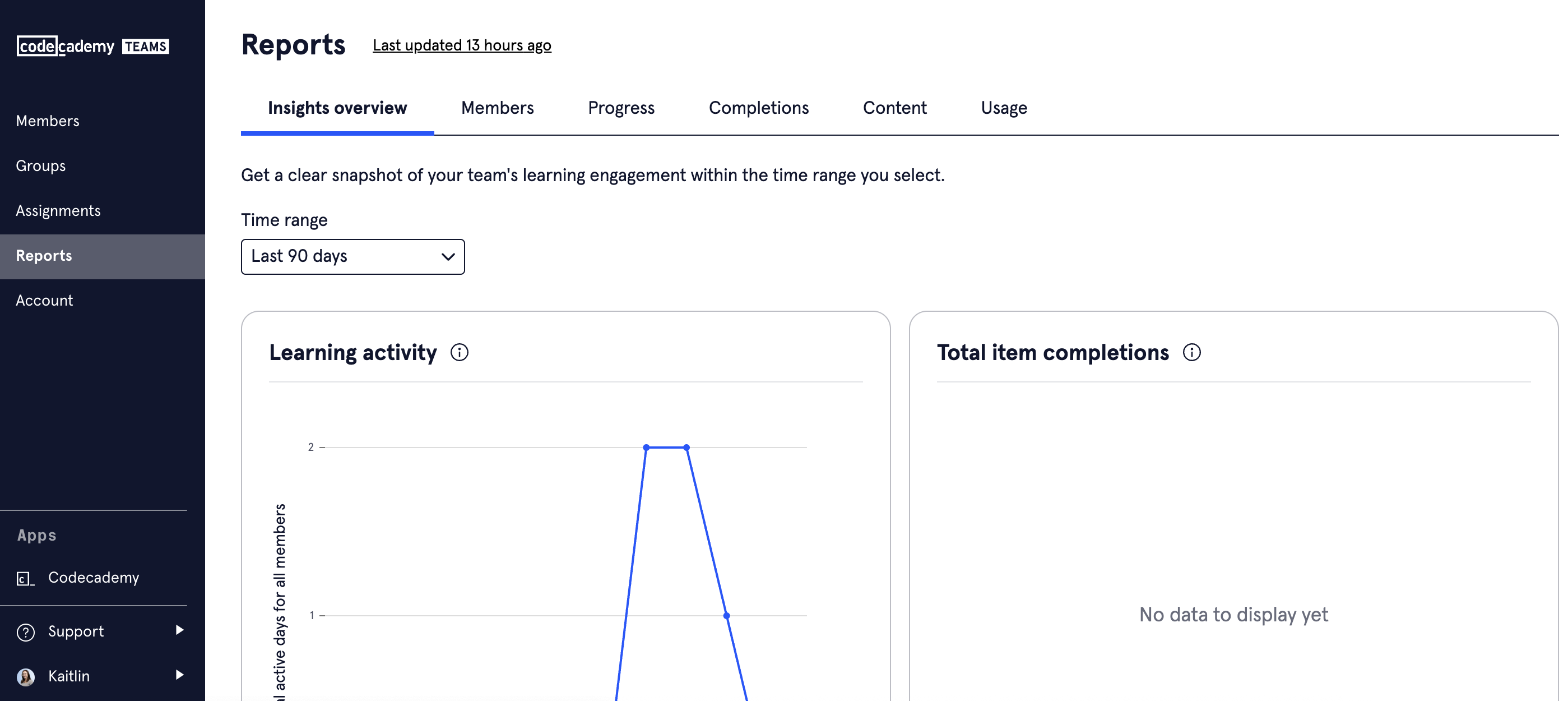Viewport: 1568px width, 701px height.
Task: Click the Support question mark icon
Action: tap(26, 632)
